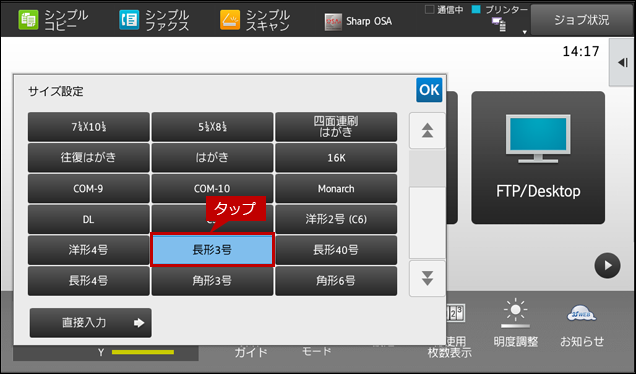
Task: Tap the 長形3号 envelope size
Action: pyautogui.click(x=212, y=250)
